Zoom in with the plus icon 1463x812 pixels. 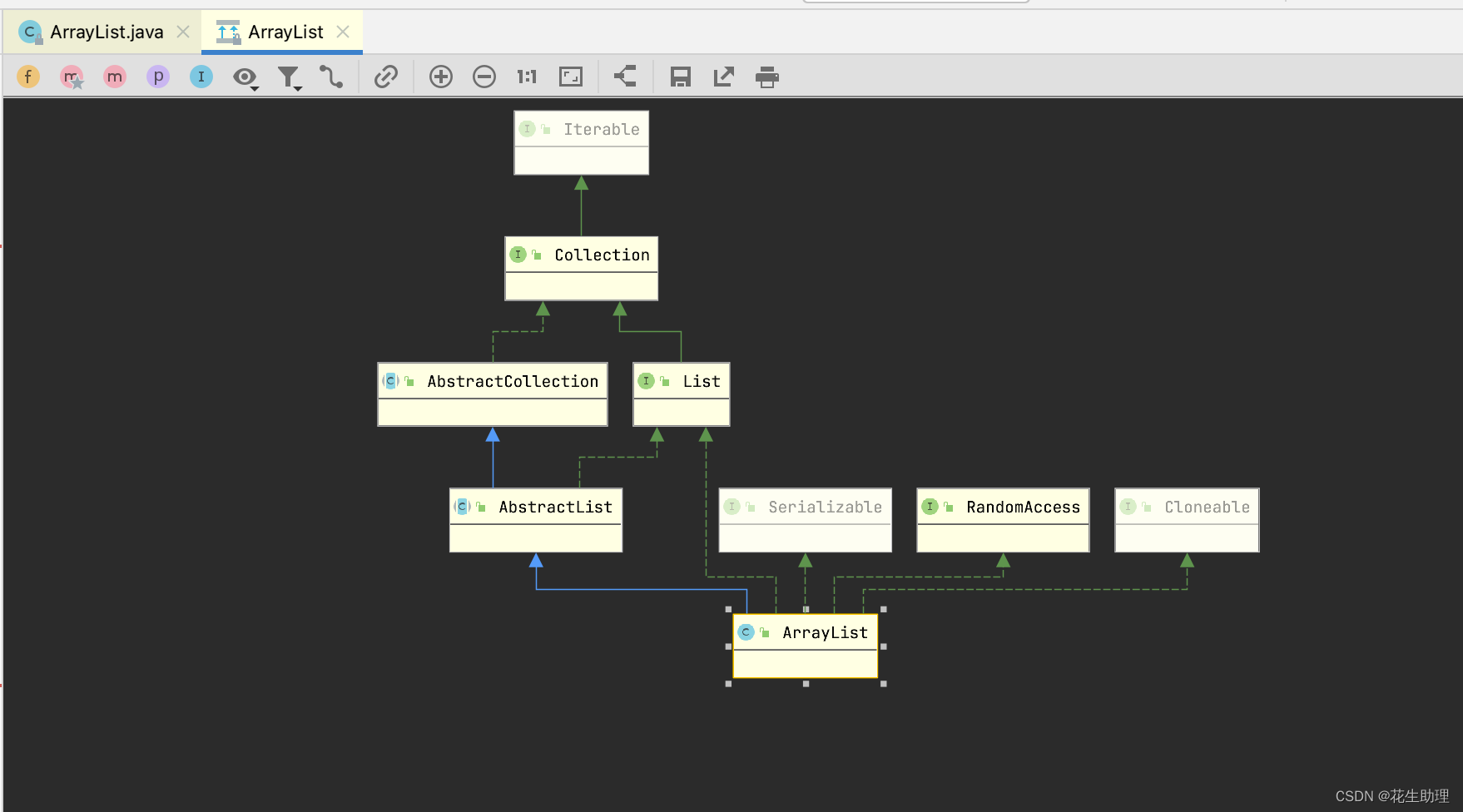click(441, 77)
